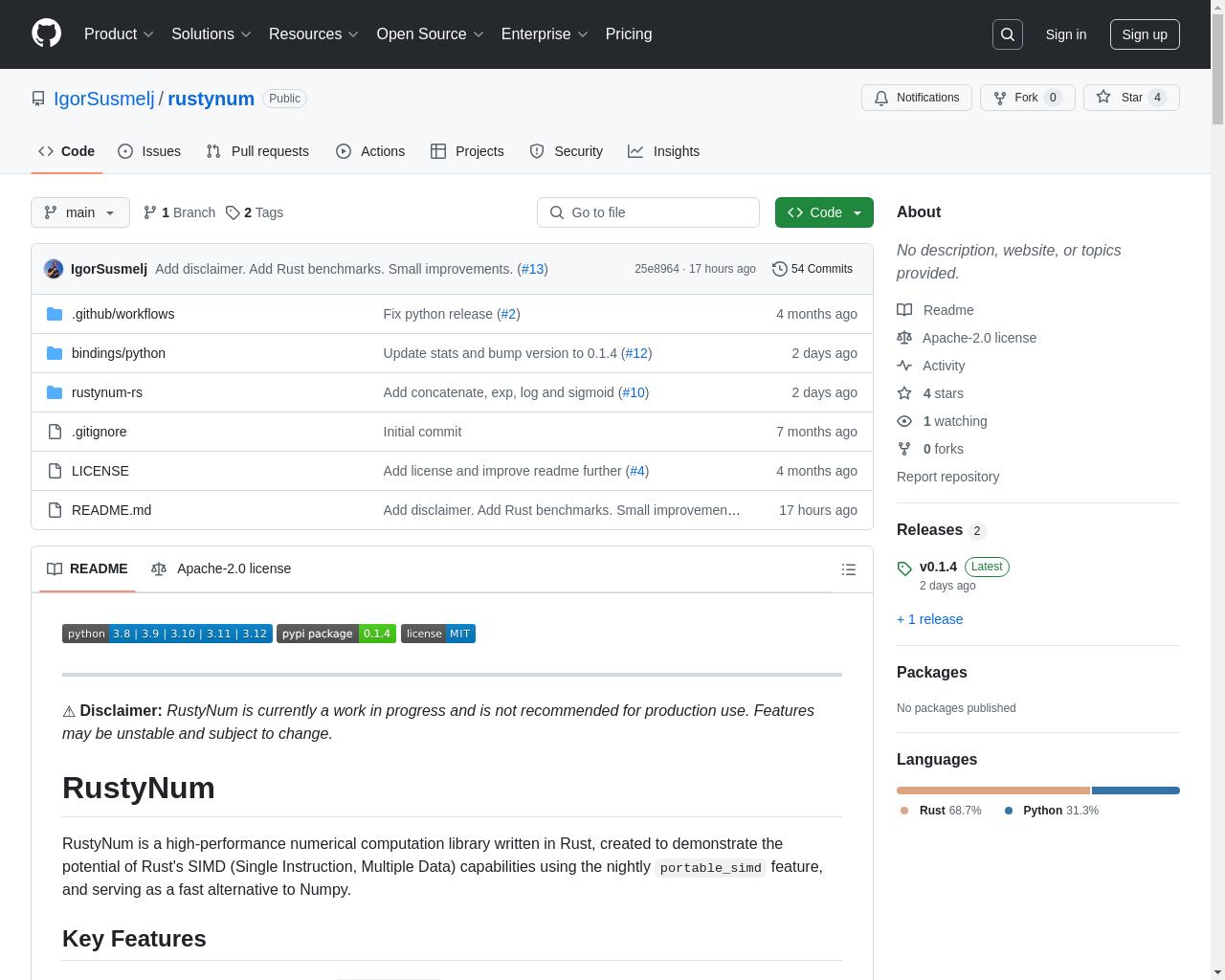Click the book icon beside Readme

(x=904, y=310)
